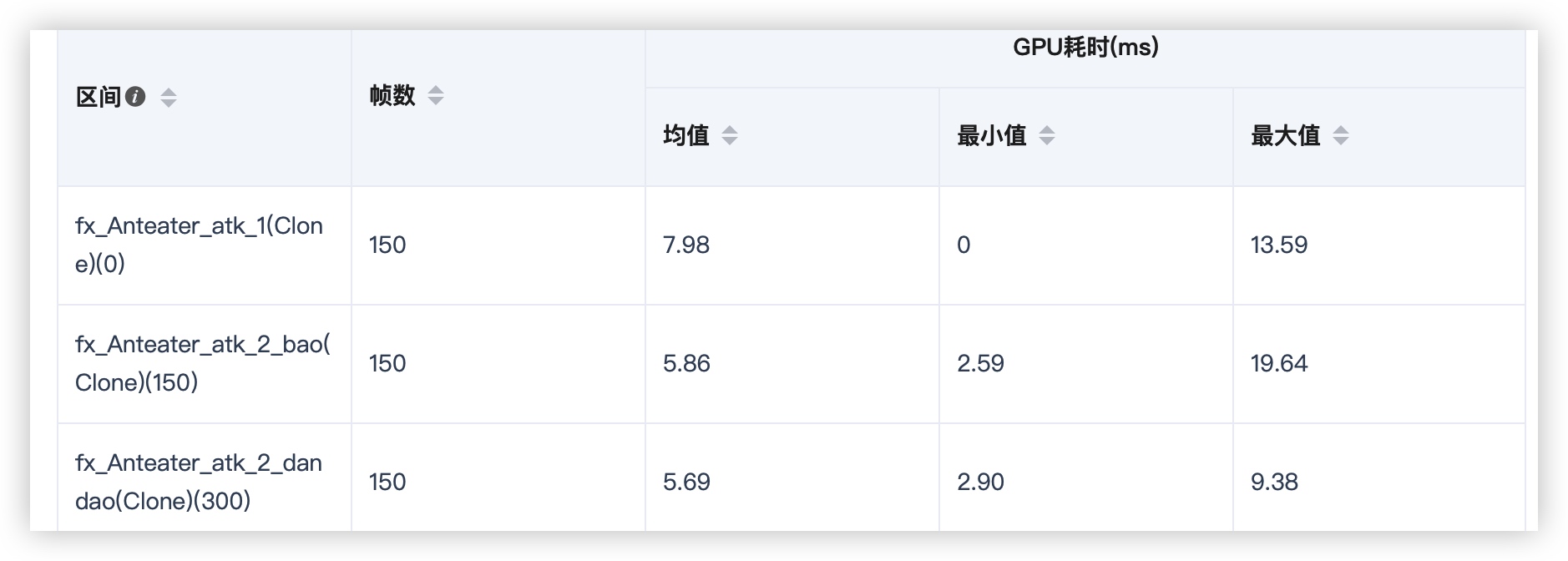Click the 最小值 sort arrows icon
The width and height of the screenshot is (1568, 561).
1047,135
